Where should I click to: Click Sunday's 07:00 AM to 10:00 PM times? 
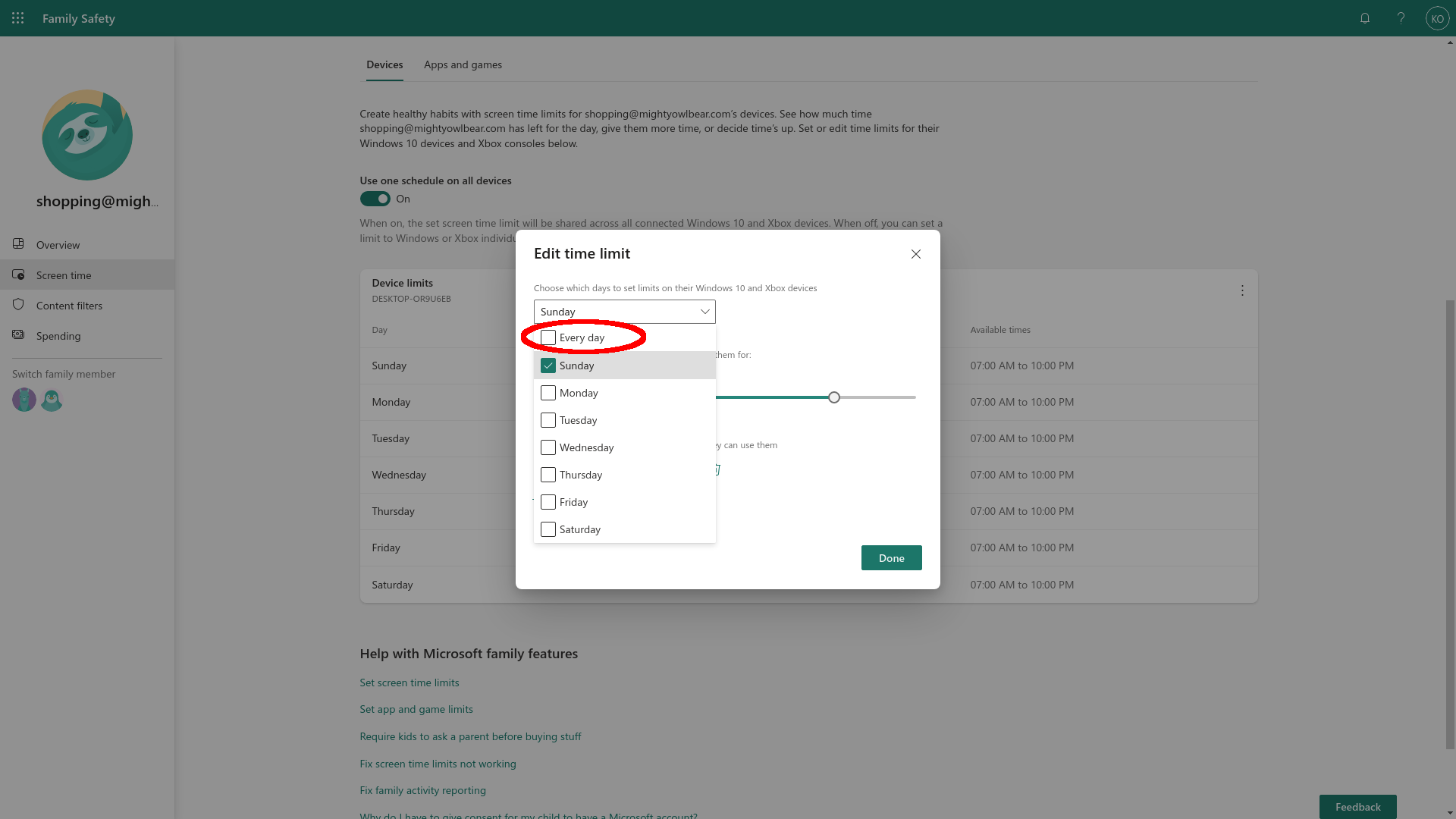tap(1021, 366)
